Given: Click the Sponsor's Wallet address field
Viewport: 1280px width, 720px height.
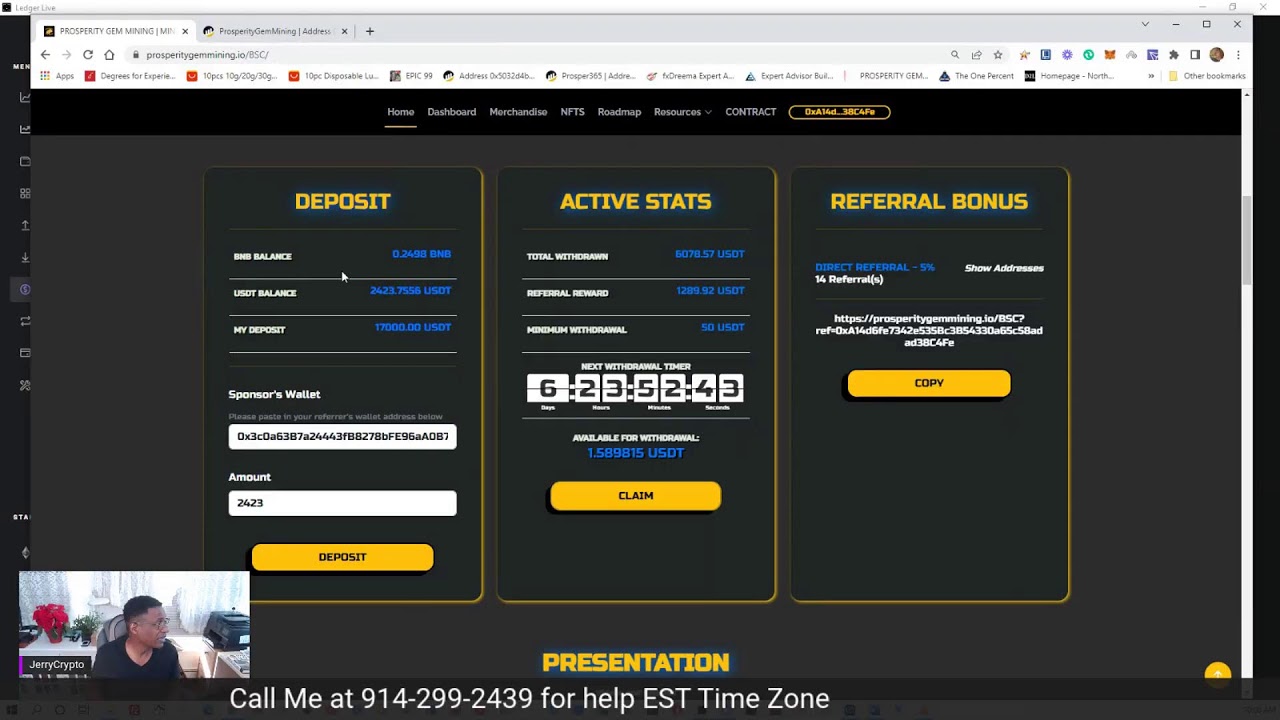Looking at the screenshot, I should point(342,436).
